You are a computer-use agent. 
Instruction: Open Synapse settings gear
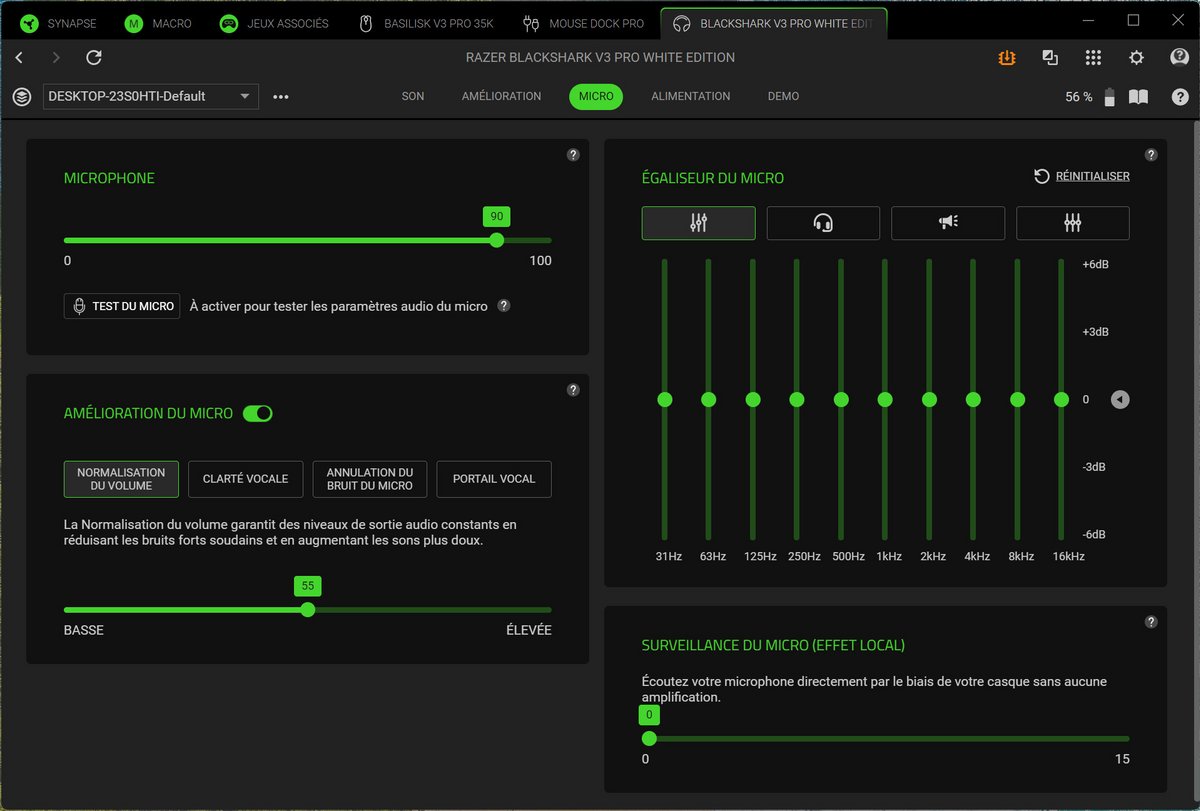tap(1136, 58)
